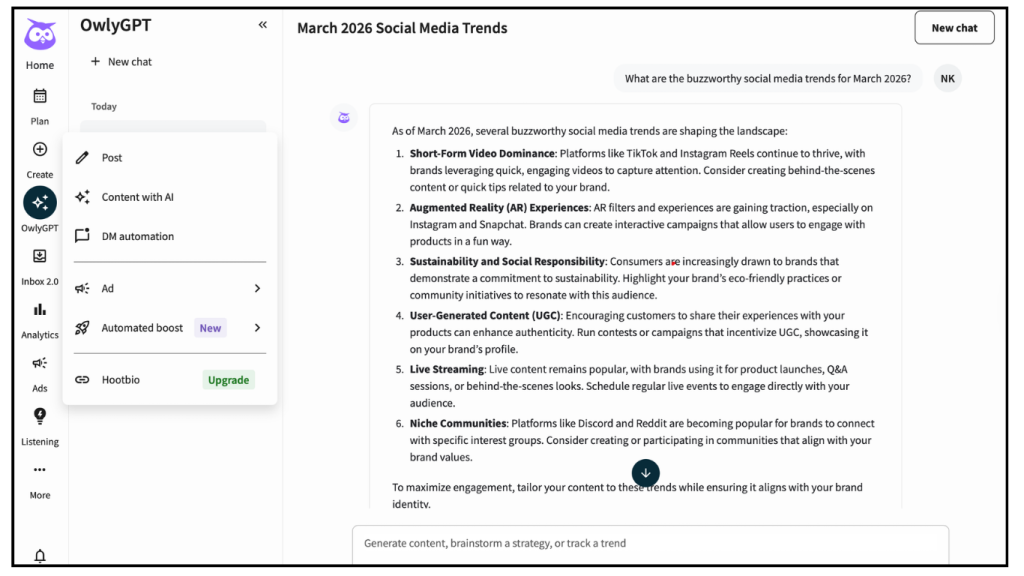Click the Hootsuite owl logo
1024x576 pixels.
(40, 34)
